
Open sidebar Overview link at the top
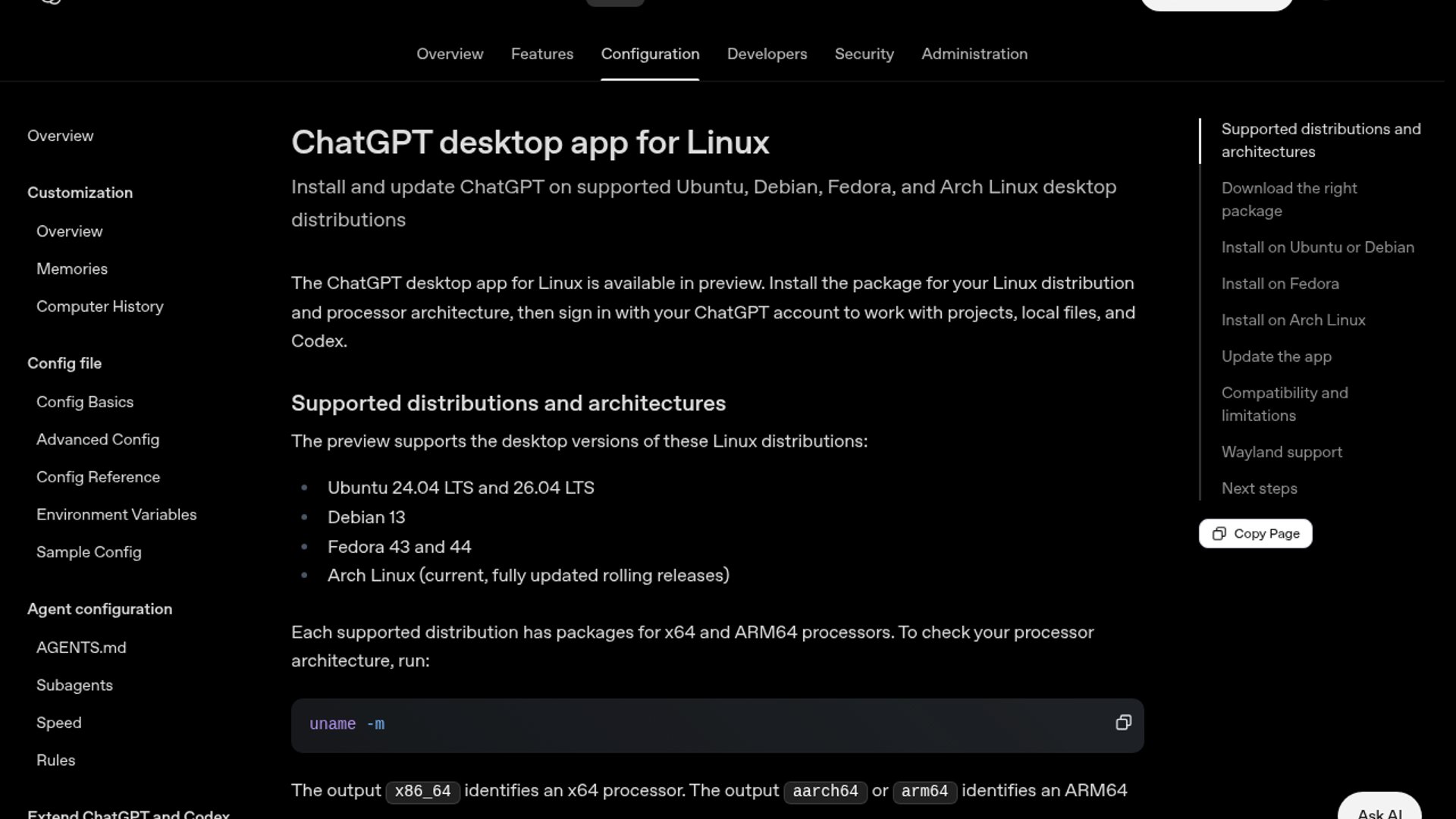pyautogui.click(x=61, y=136)
